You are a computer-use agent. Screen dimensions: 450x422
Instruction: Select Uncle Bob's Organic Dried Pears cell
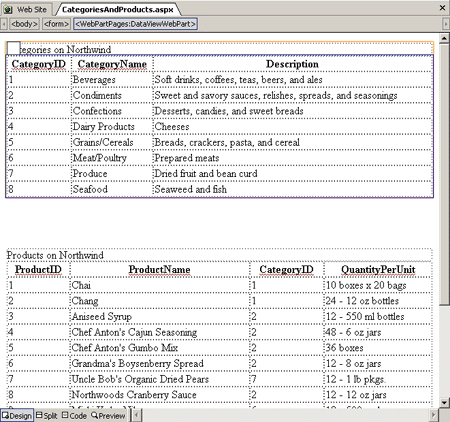[x=160, y=379]
